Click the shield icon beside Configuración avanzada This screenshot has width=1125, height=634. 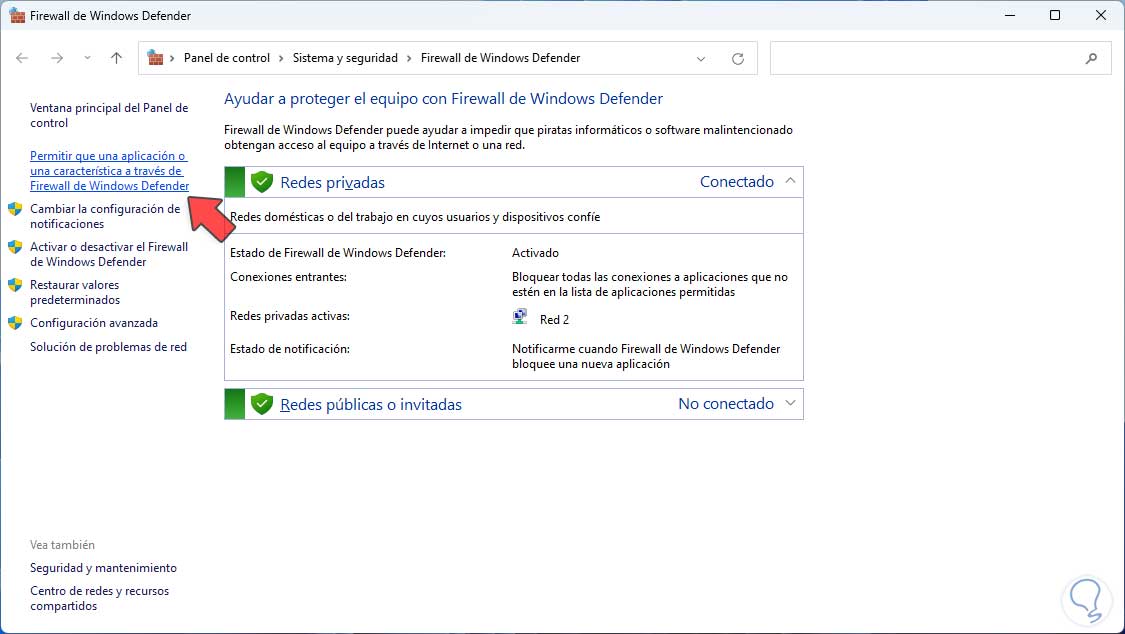(15, 323)
